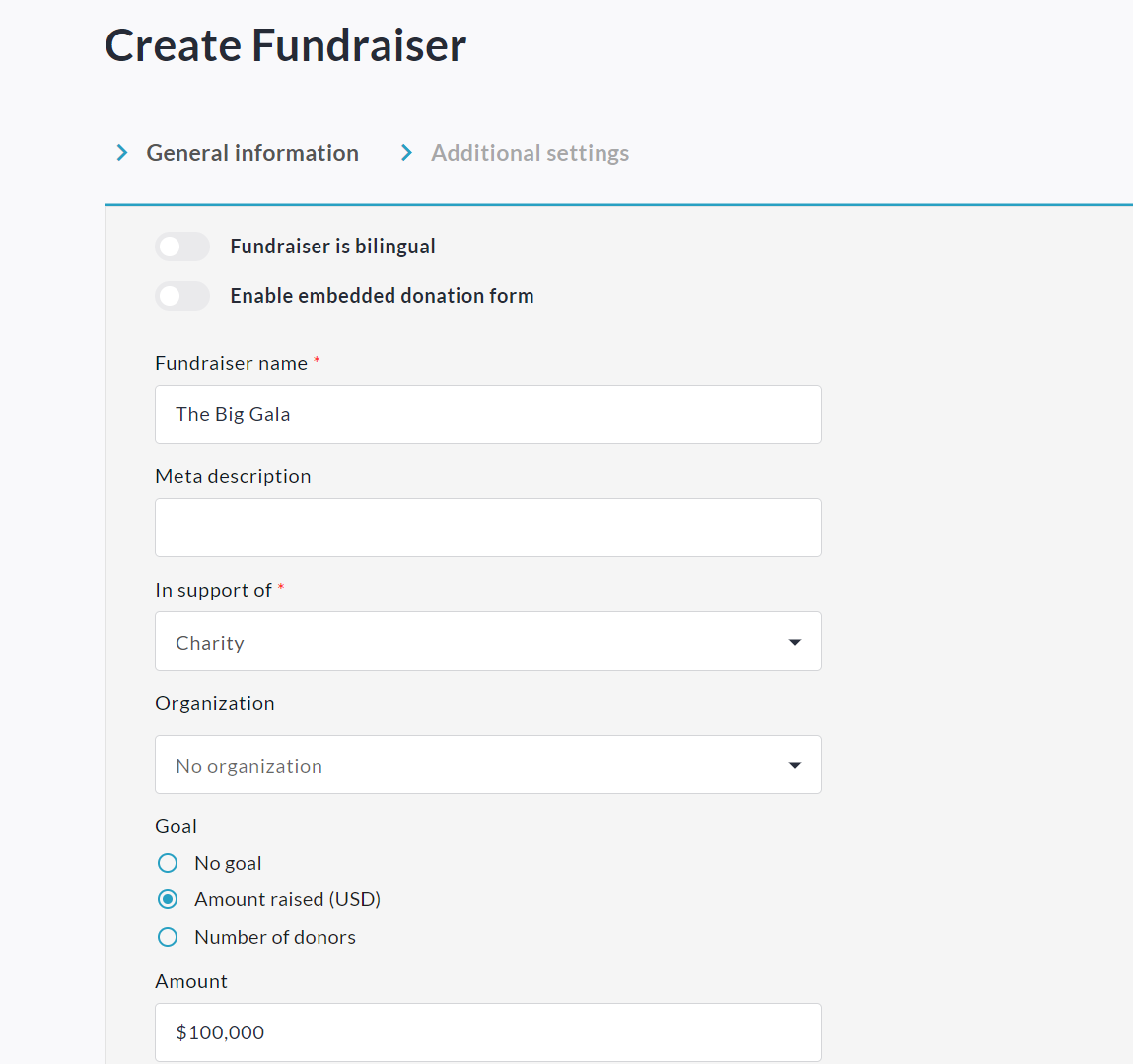Click the Fundraiser name field containing The Big Gala

(487, 414)
